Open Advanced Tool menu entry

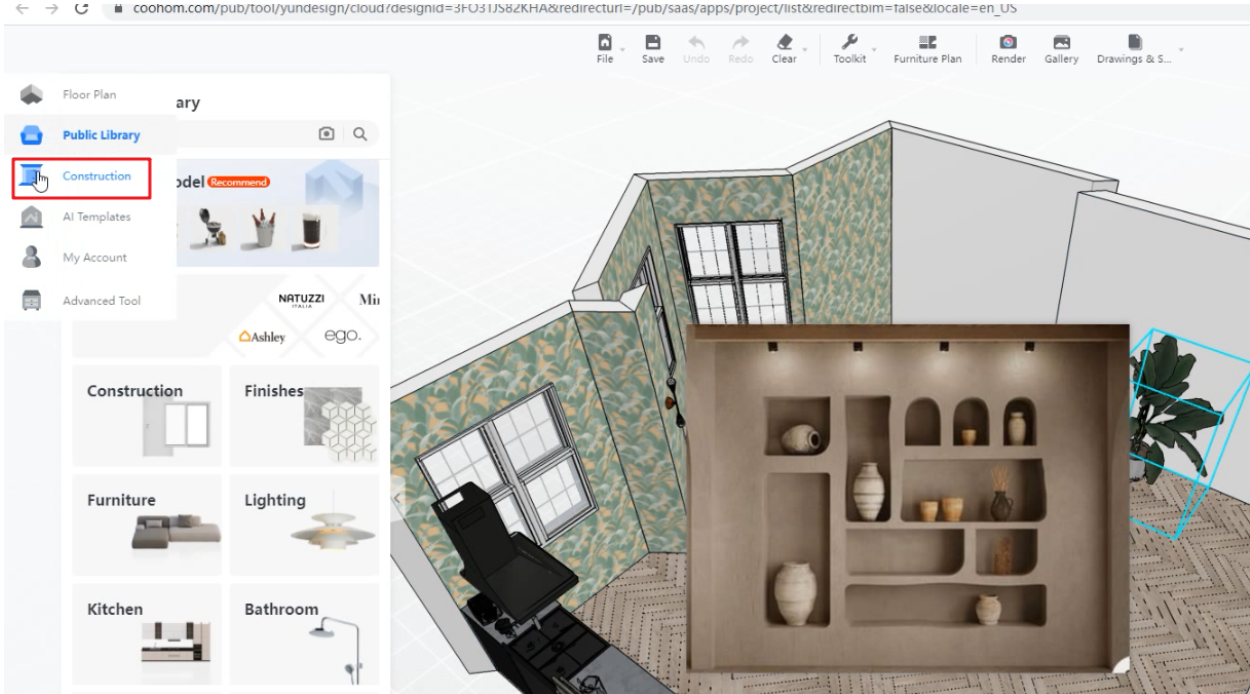tap(101, 301)
